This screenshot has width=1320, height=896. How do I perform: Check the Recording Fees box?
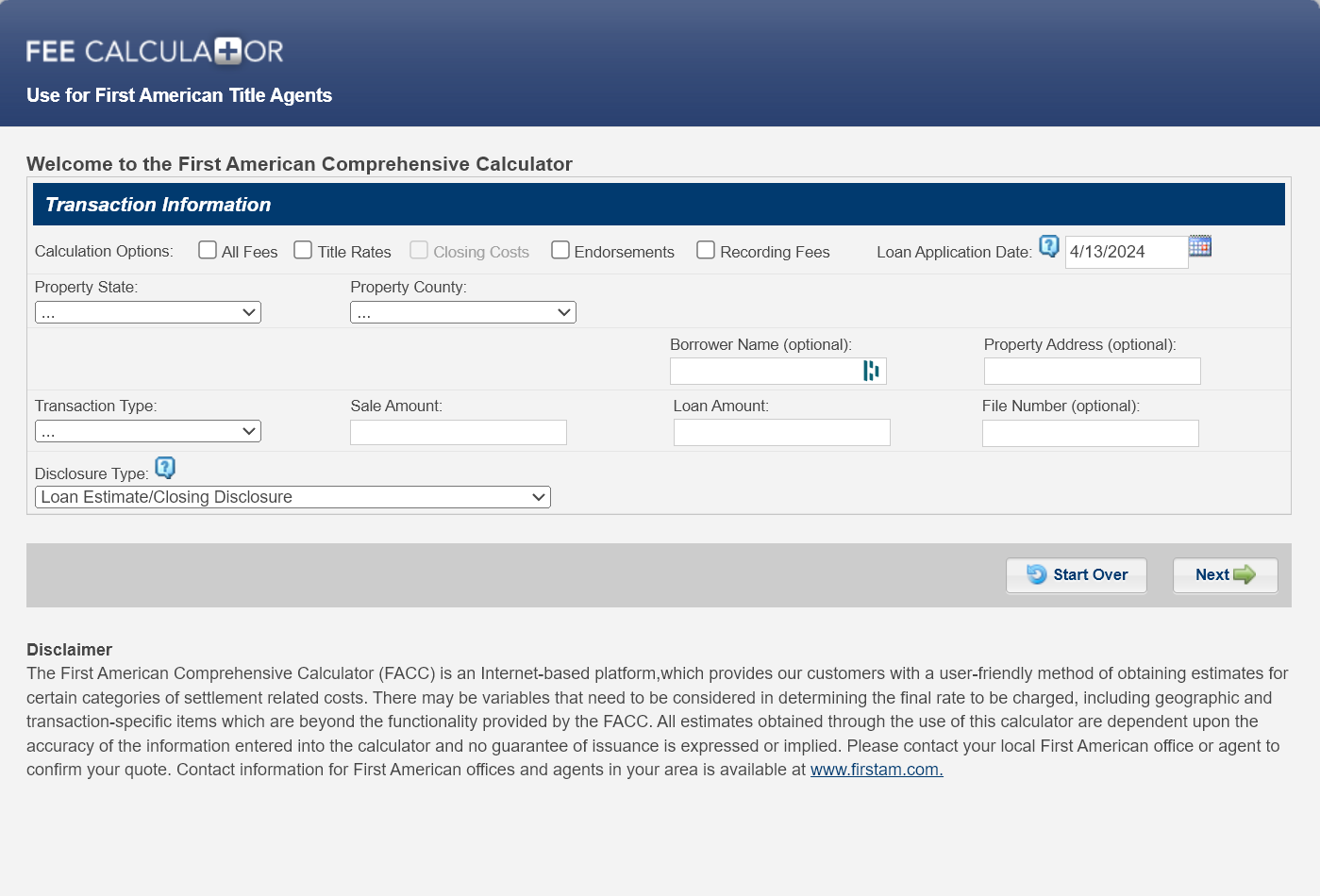[x=706, y=250]
